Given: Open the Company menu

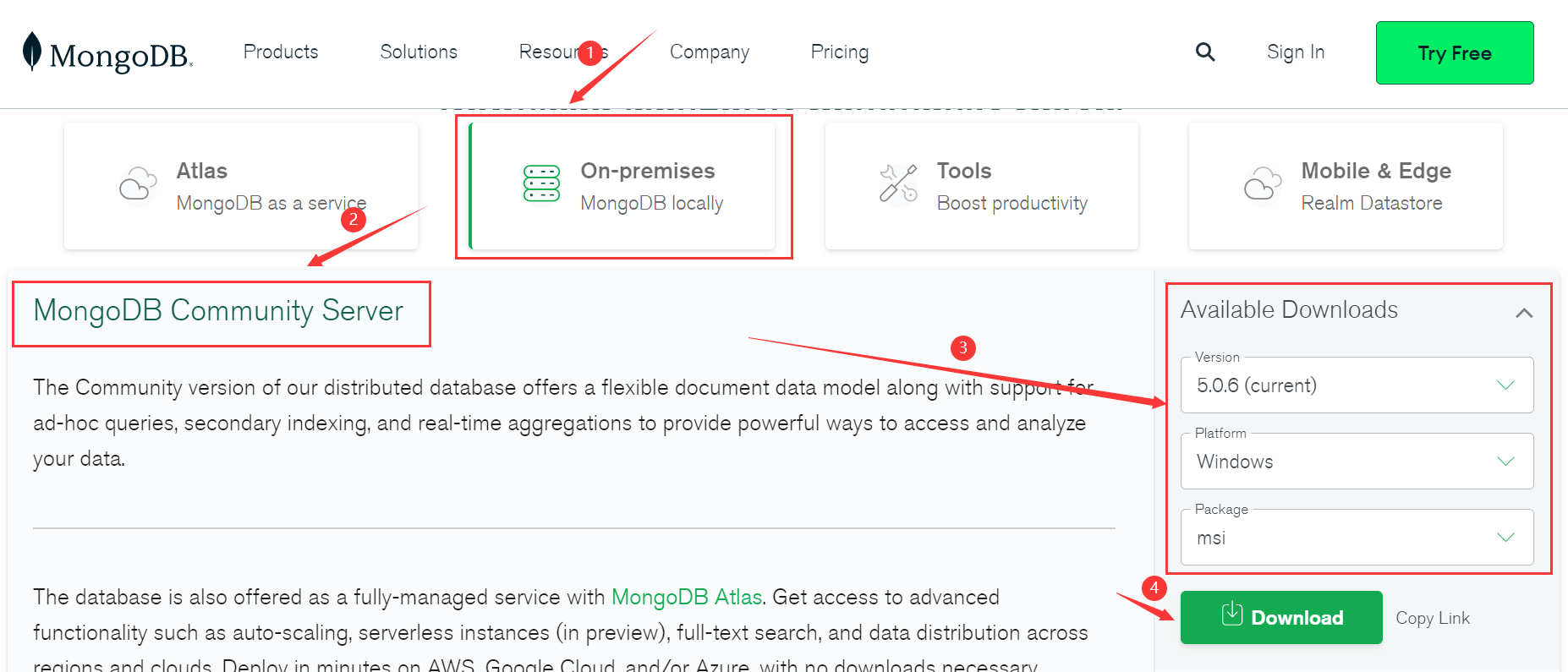Looking at the screenshot, I should coord(710,52).
